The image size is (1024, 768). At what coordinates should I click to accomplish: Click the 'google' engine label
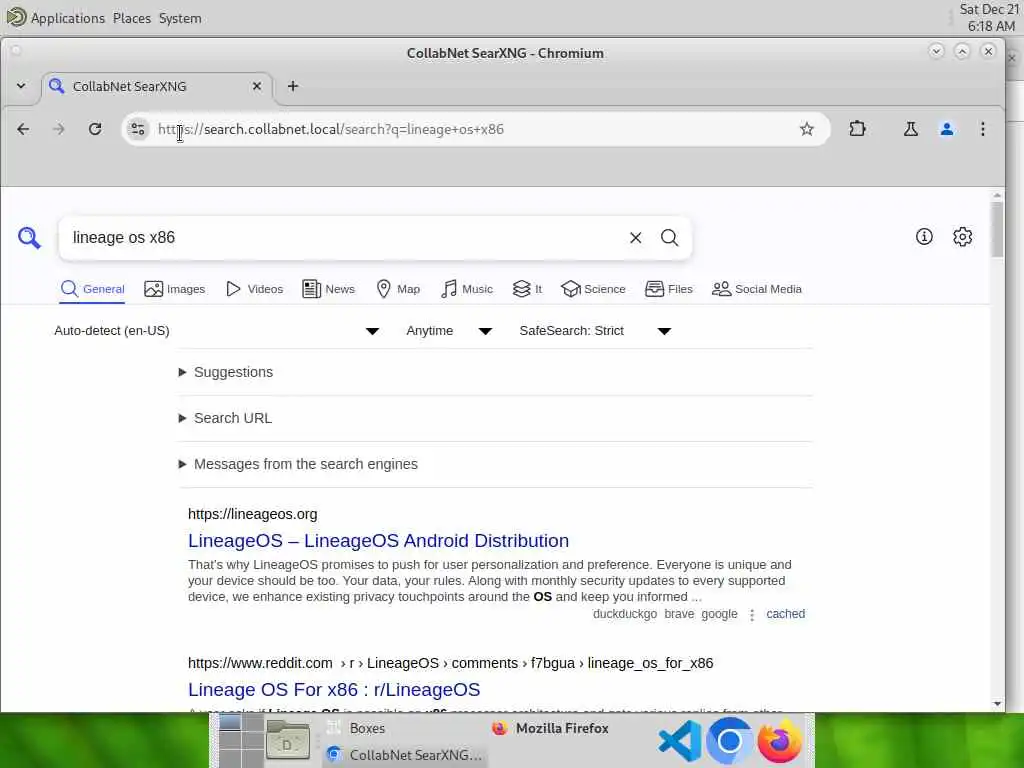pos(719,614)
